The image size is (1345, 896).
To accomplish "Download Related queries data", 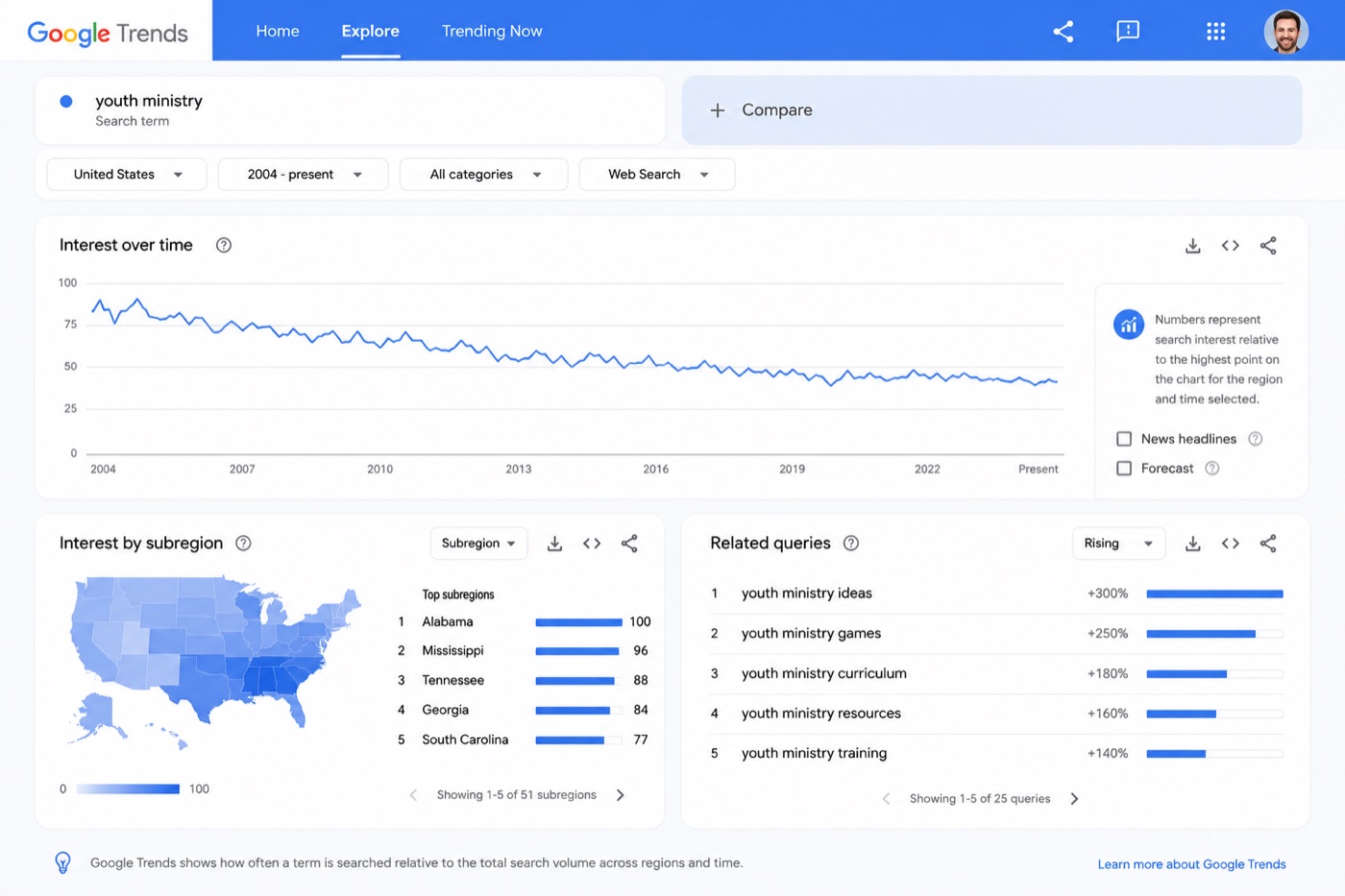I will 1192,544.
